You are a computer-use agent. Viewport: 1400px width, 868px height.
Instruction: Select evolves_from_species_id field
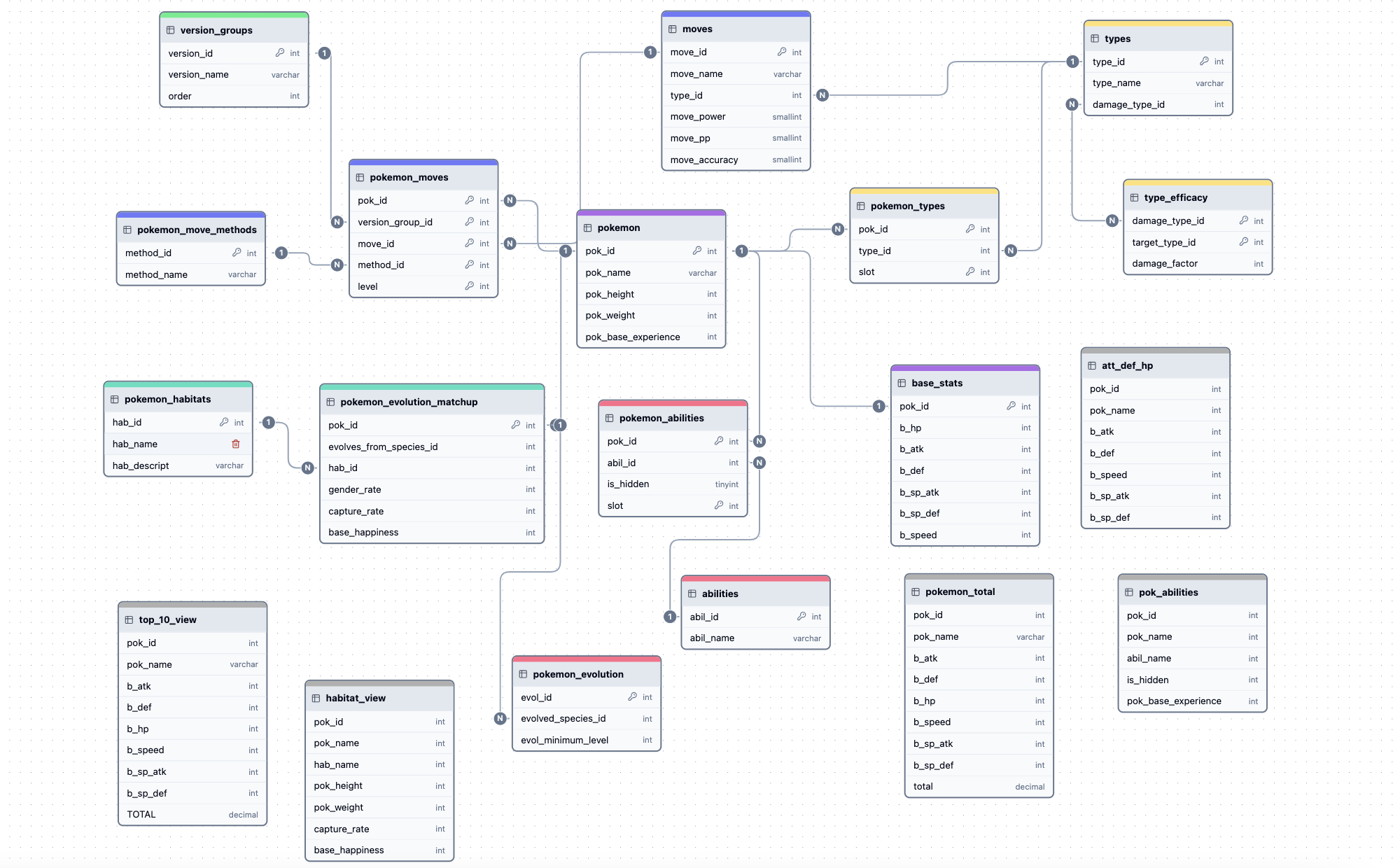pos(432,447)
